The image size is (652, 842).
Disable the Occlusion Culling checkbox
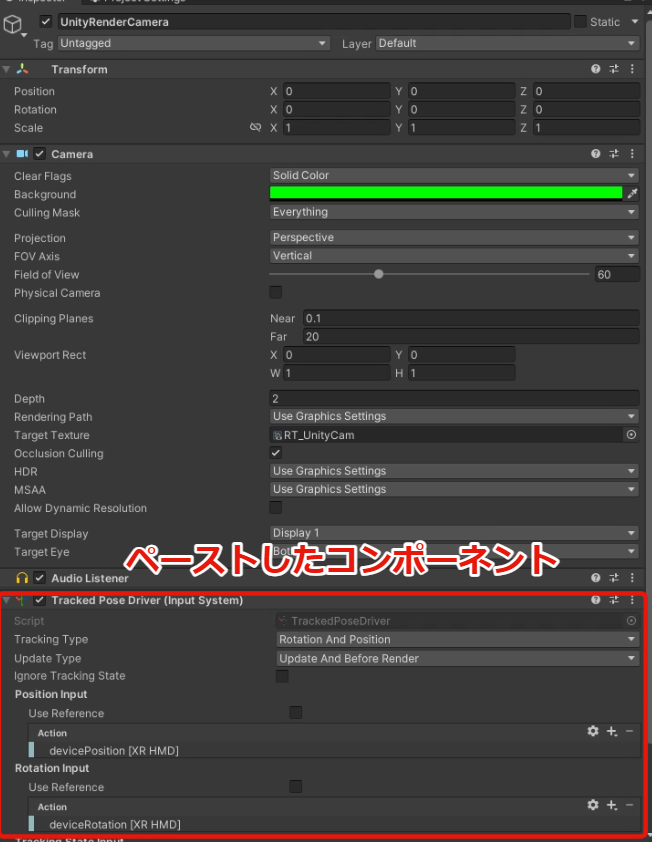[x=276, y=453]
